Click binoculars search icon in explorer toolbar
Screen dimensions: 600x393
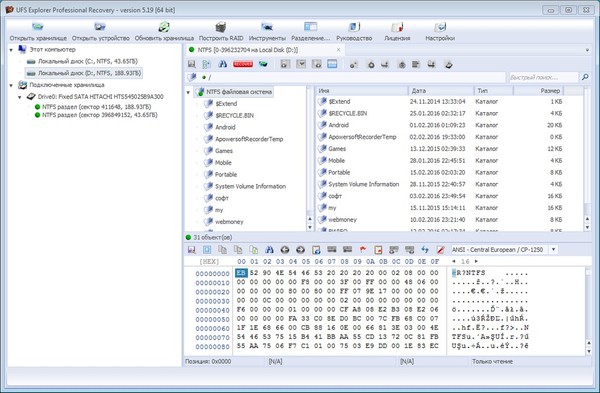[x=223, y=64]
